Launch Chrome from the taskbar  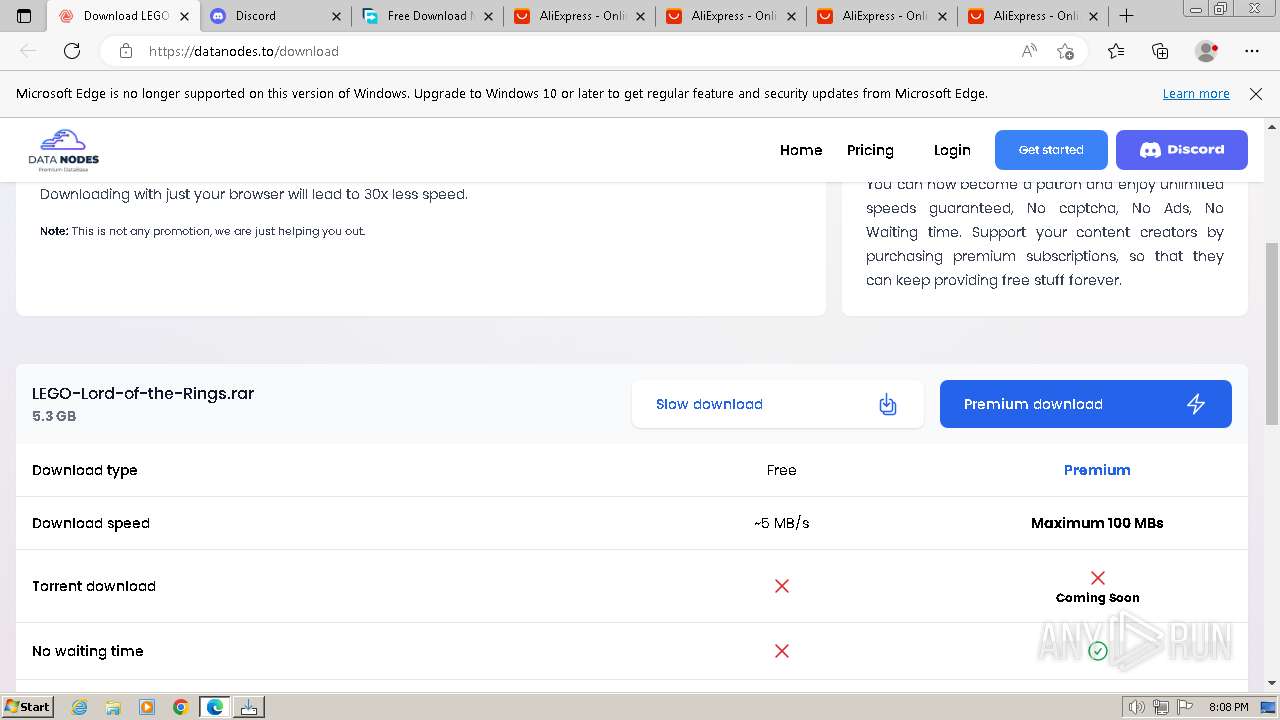coord(181,707)
